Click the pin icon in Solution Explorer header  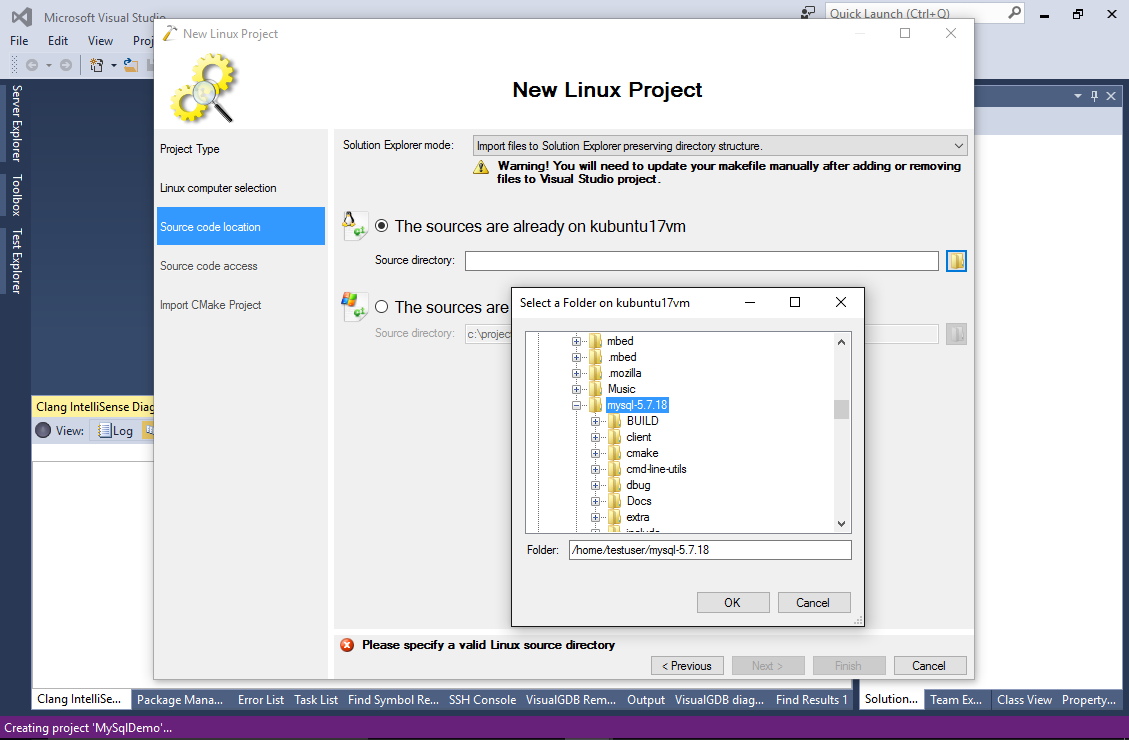pyautogui.click(x=1094, y=96)
